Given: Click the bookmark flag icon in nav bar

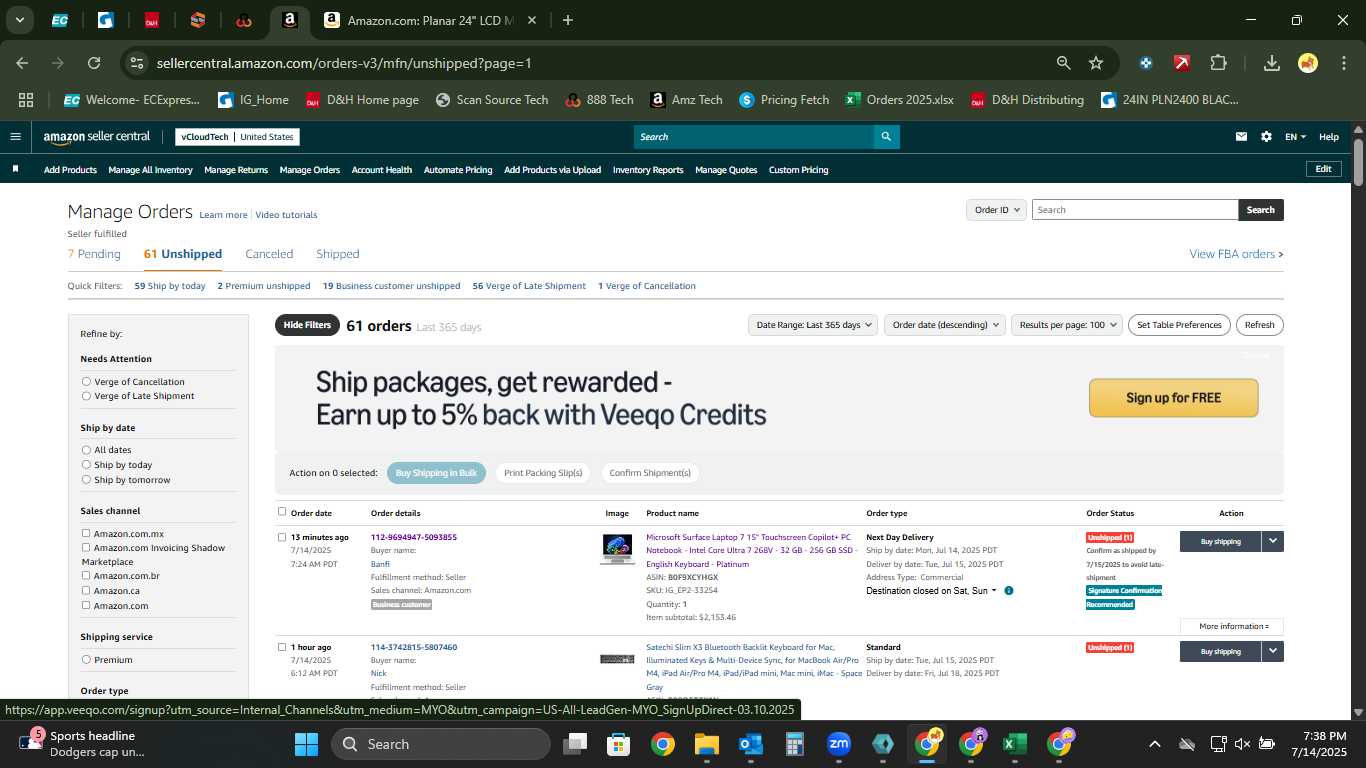Looking at the screenshot, I should coord(15,169).
